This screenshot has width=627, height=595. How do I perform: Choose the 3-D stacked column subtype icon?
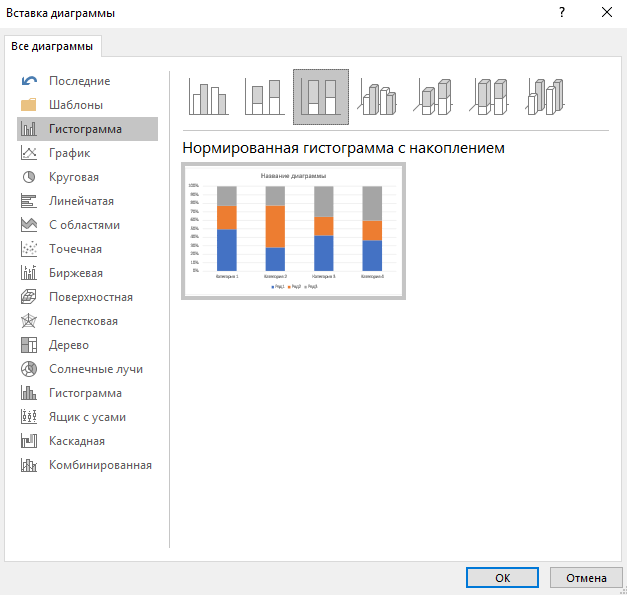tap(435, 98)
